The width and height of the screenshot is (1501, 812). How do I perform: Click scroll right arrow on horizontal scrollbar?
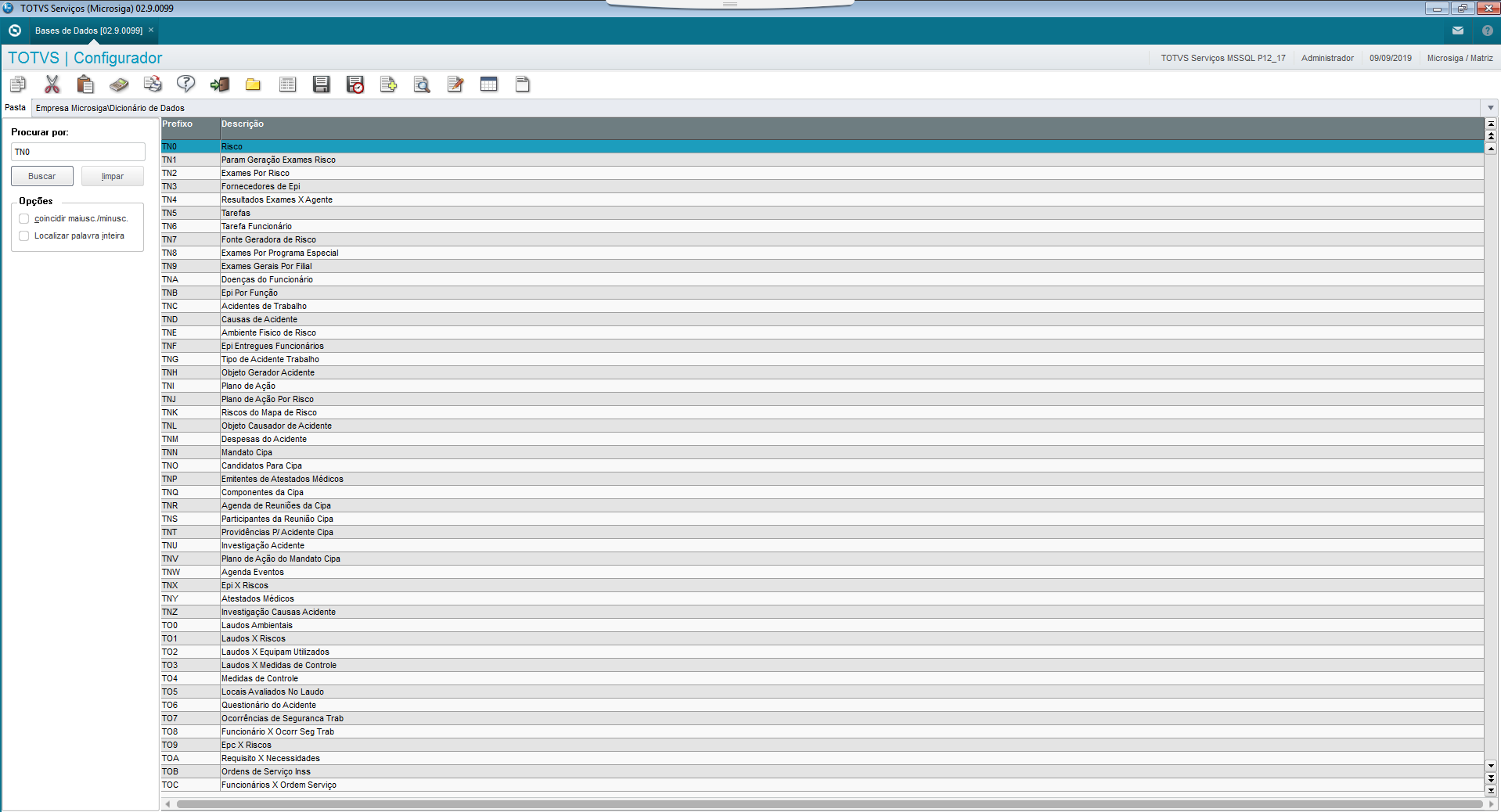click(1490, 804)
